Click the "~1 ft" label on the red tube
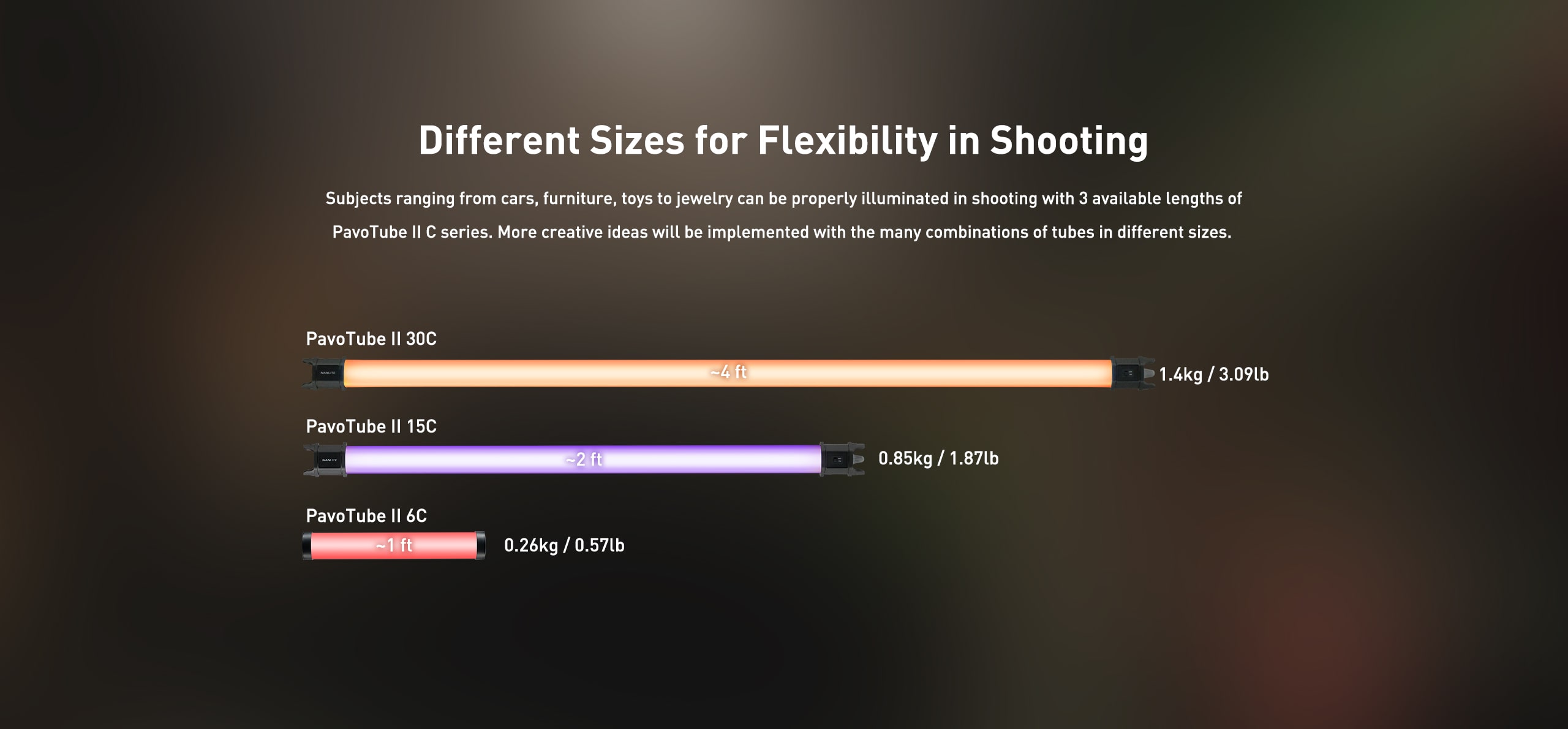Viewport: 1568px width, 729px height. 394,545
